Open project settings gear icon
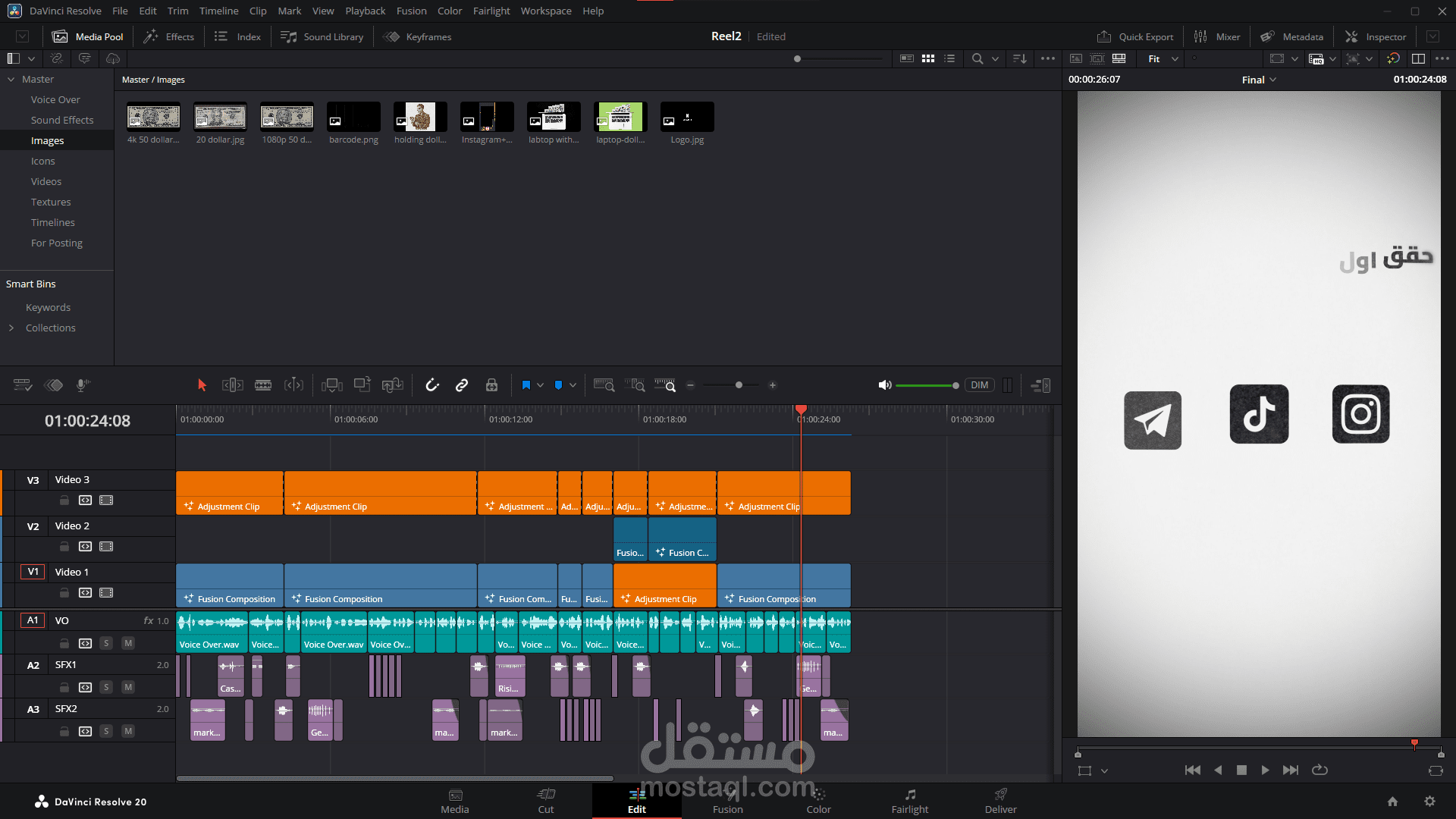Screen dimensions: 1456x819 tap(1429, 802)
